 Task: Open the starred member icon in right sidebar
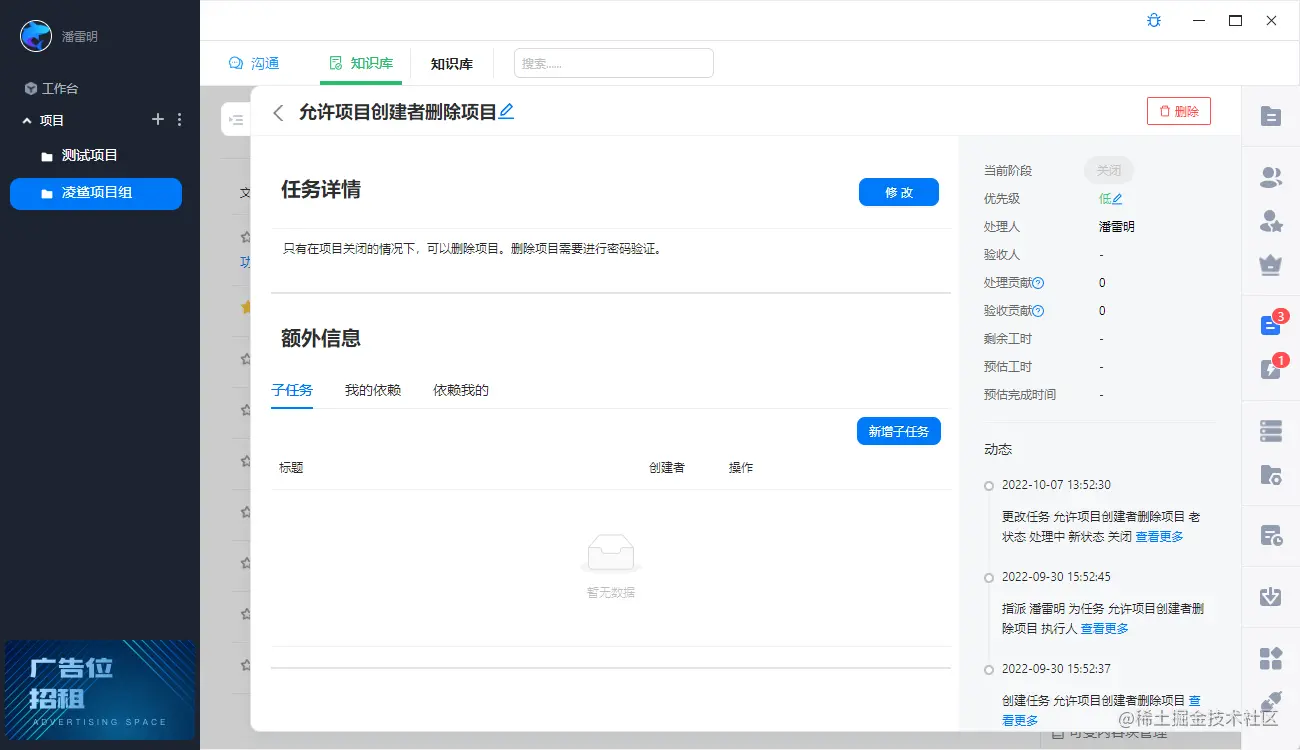1271,222
